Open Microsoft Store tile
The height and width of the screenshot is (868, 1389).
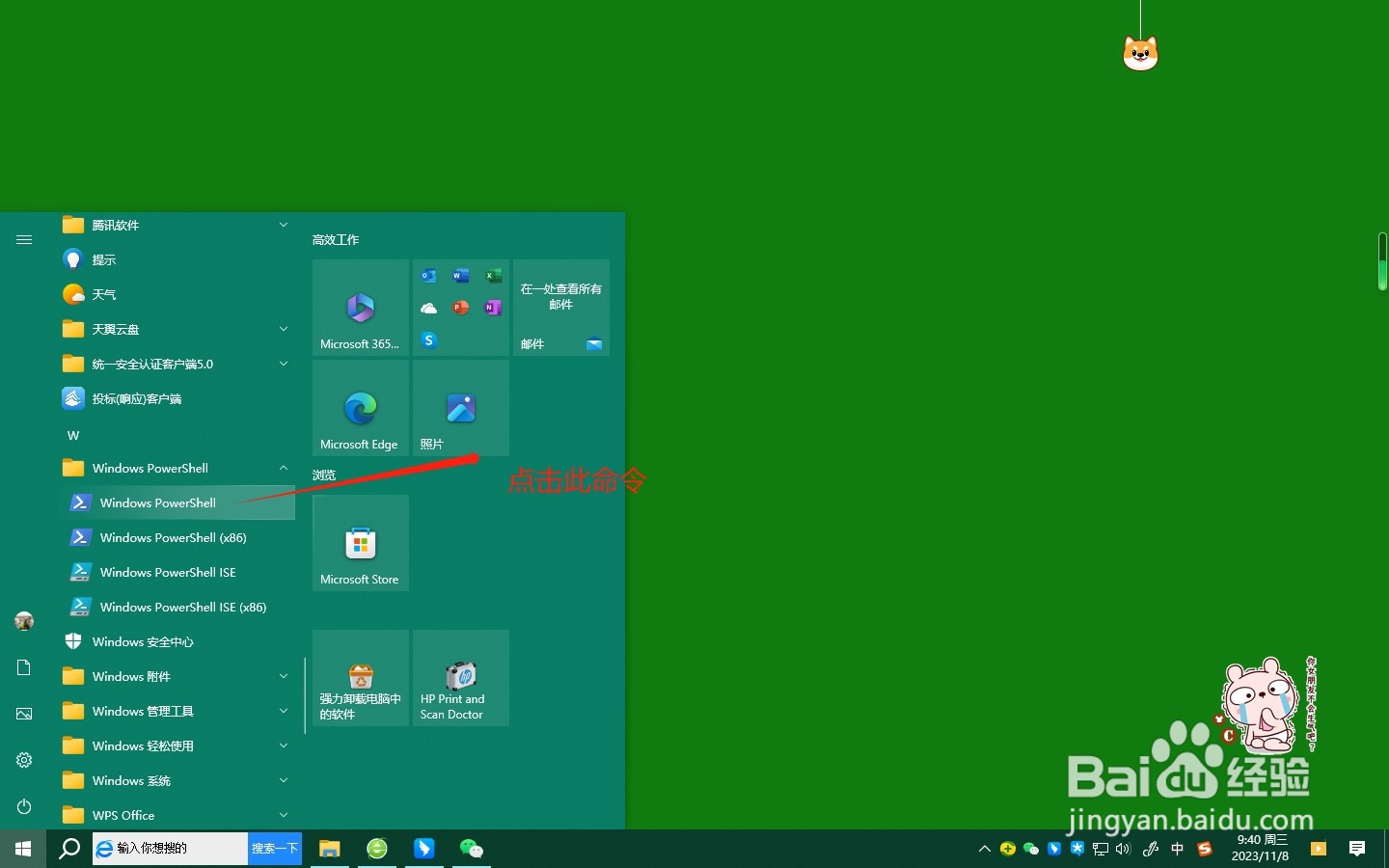361,543
